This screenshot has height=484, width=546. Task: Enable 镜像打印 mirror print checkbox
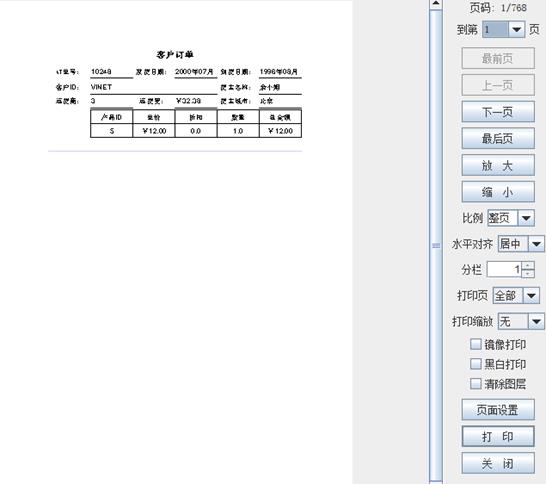[x=475, y=344]
